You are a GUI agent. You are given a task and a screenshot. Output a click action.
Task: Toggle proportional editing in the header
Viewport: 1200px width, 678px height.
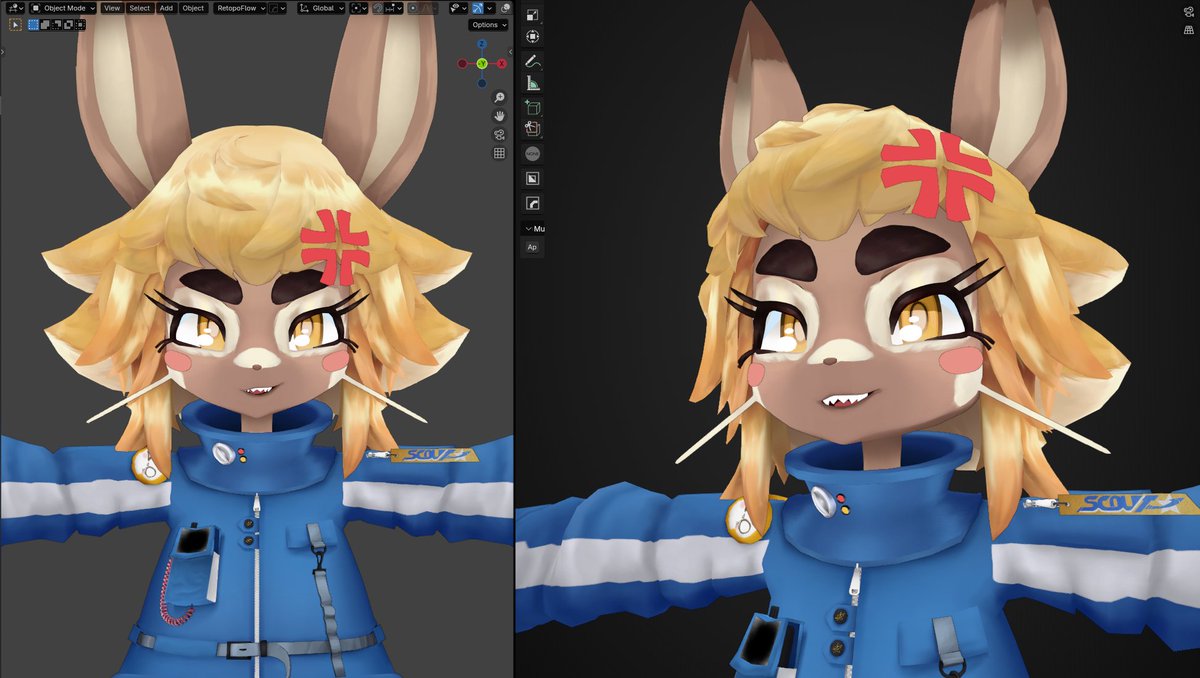click(411, 8)
